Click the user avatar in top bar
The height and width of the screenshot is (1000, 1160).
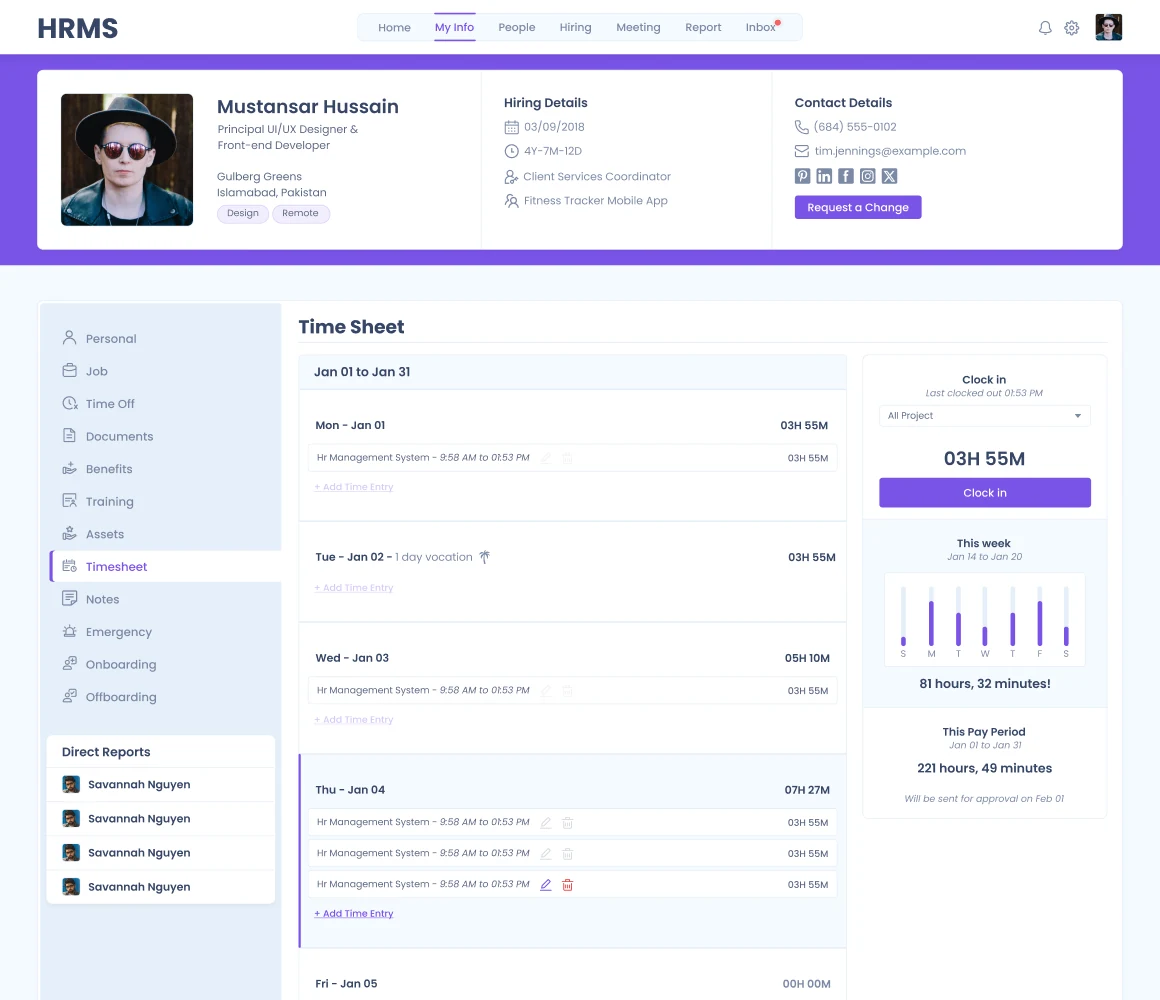click(1108, 27)
